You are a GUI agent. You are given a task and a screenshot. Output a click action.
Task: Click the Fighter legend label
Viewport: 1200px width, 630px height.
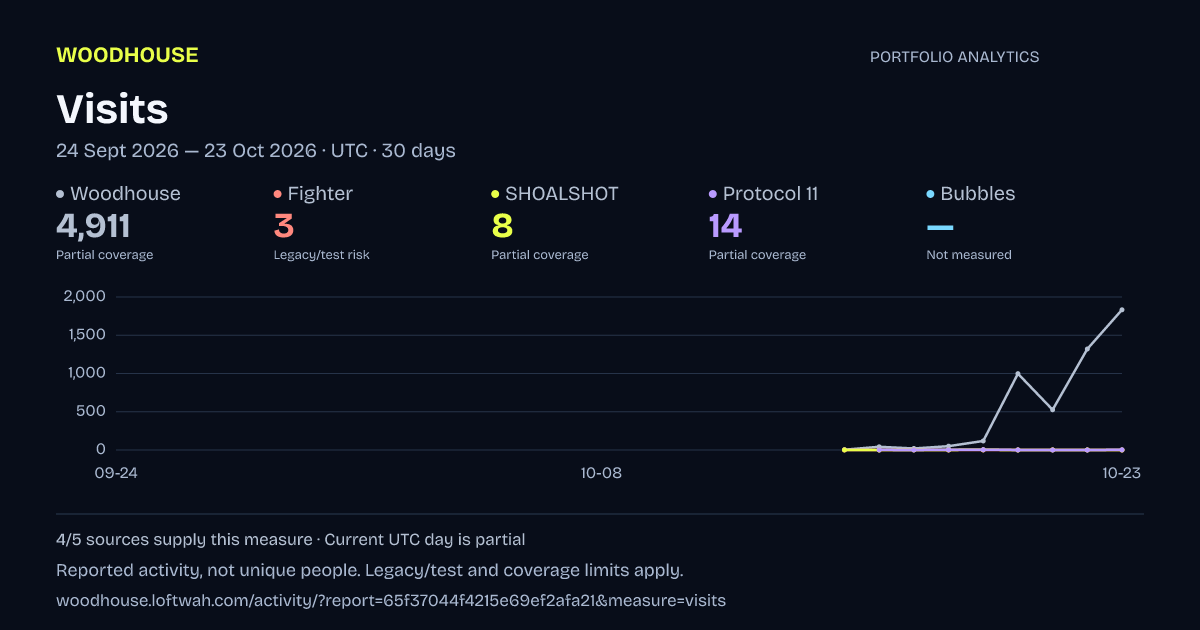tap(320, 194)
